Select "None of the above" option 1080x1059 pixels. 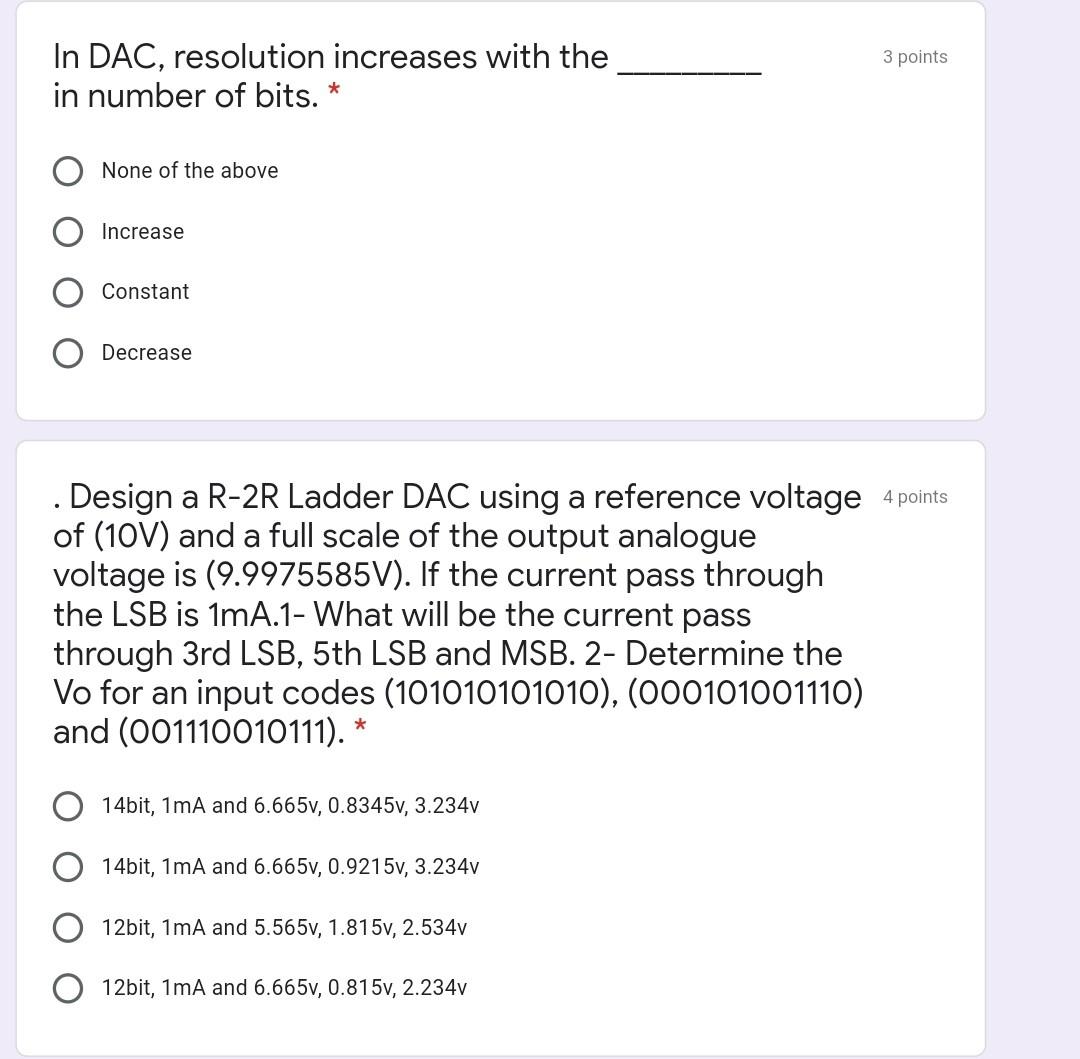[67, 171]
